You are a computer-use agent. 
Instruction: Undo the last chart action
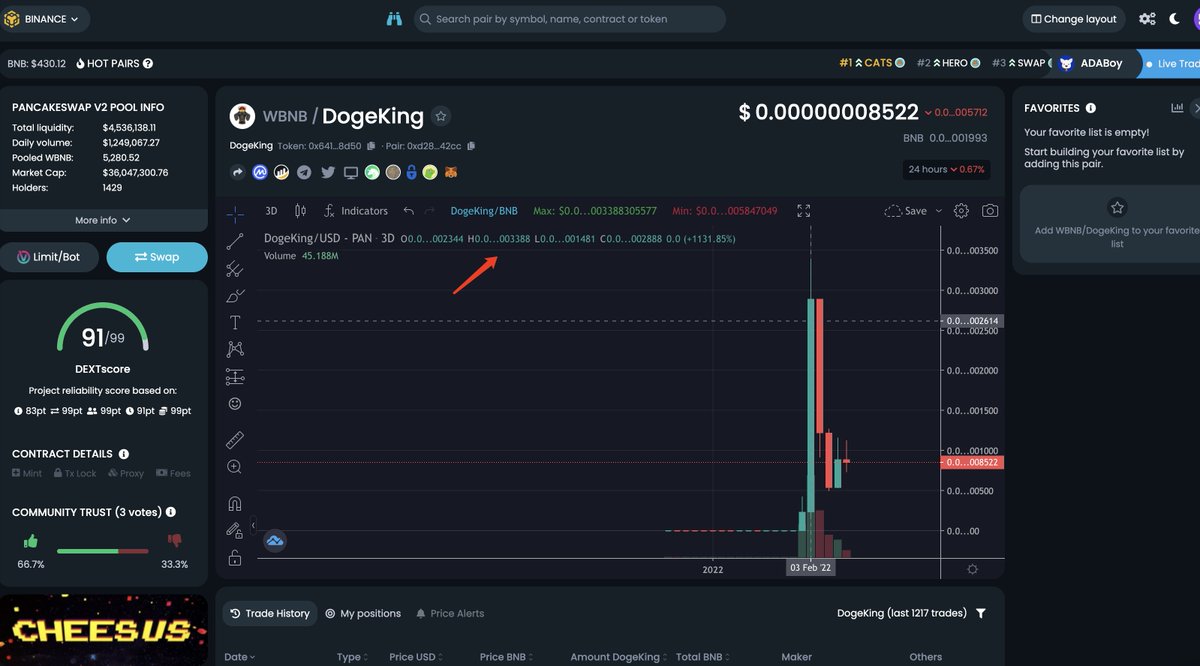coord(408,211)
